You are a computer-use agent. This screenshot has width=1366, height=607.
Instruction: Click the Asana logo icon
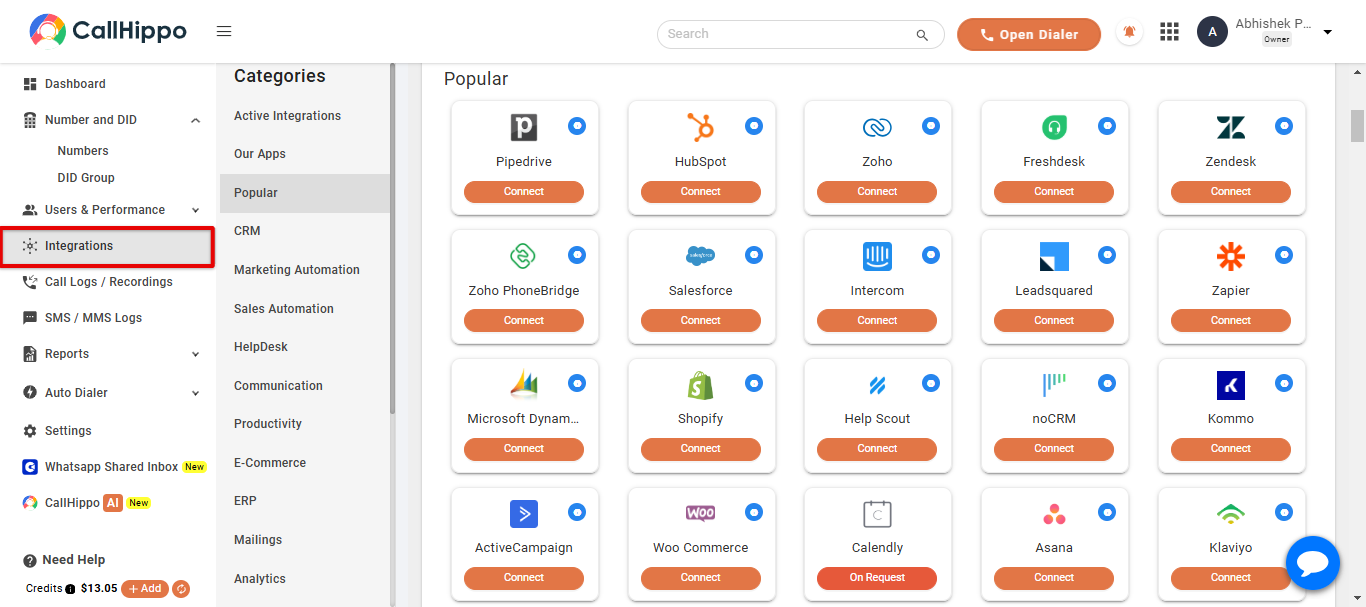[1054, 514]
